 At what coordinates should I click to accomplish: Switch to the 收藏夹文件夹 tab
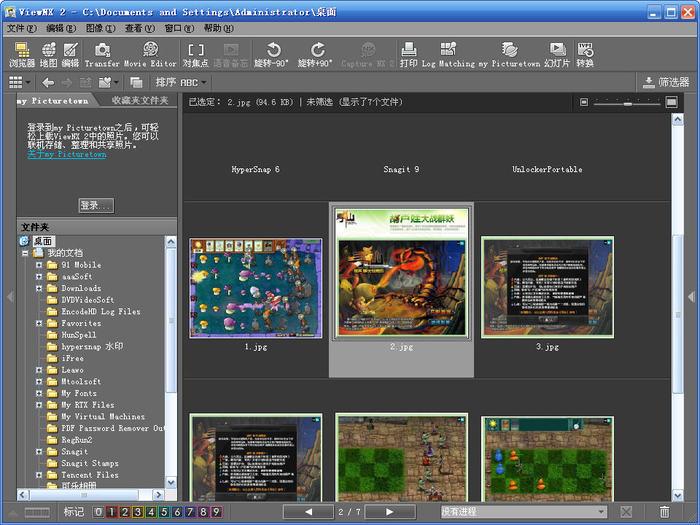(x=140, y=100)
